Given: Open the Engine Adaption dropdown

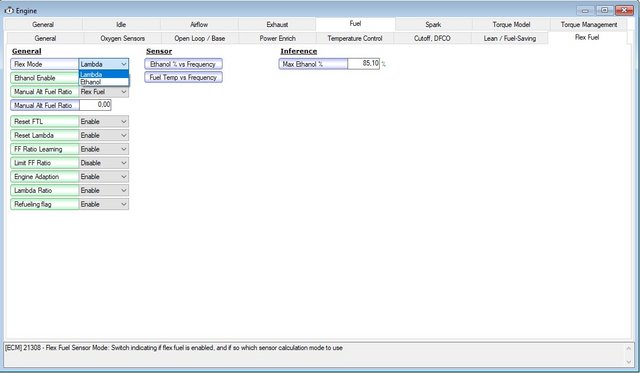Looking at the screenshot, I should pyautogui.click(x=124, y=177).
